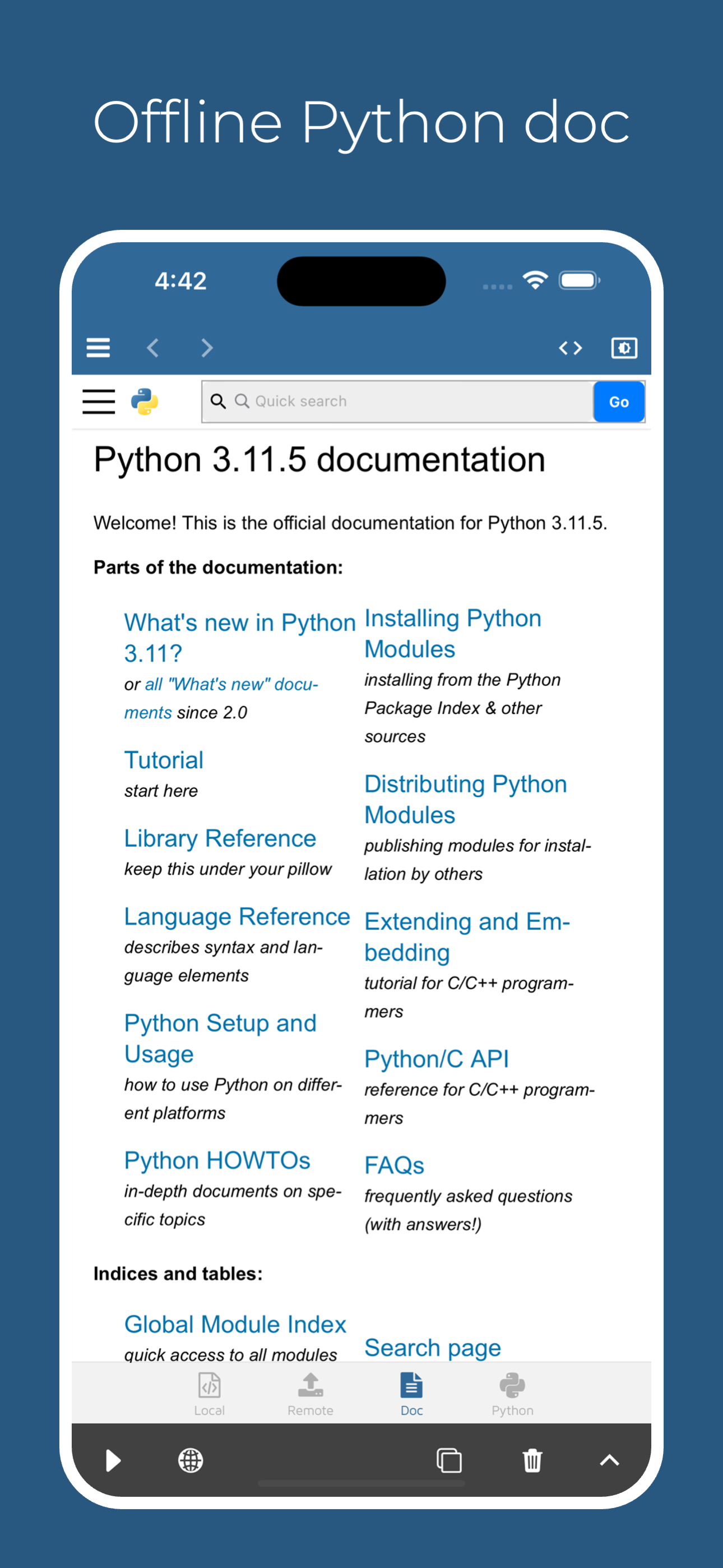Tap the battery status icon

pyautogui.click(x=580, y=280)
